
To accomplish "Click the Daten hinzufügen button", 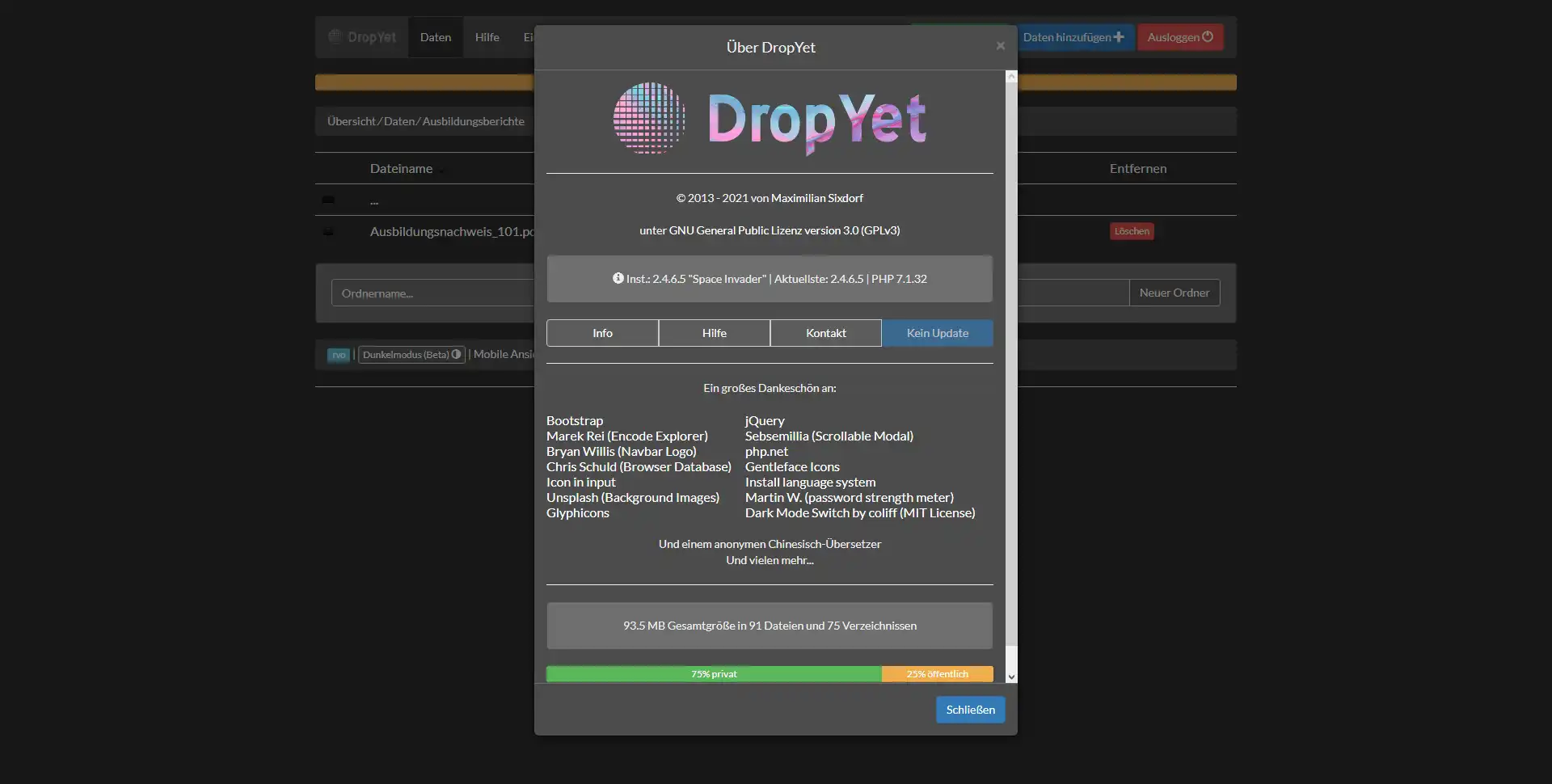I will pyautogui.click(x=1073, y=37).
